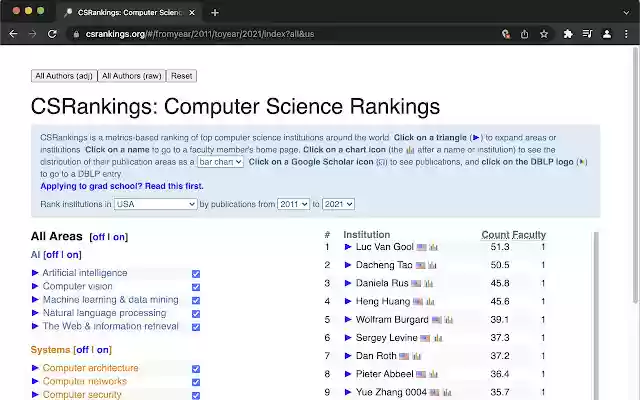Bookmark this page with star icon

544,34
